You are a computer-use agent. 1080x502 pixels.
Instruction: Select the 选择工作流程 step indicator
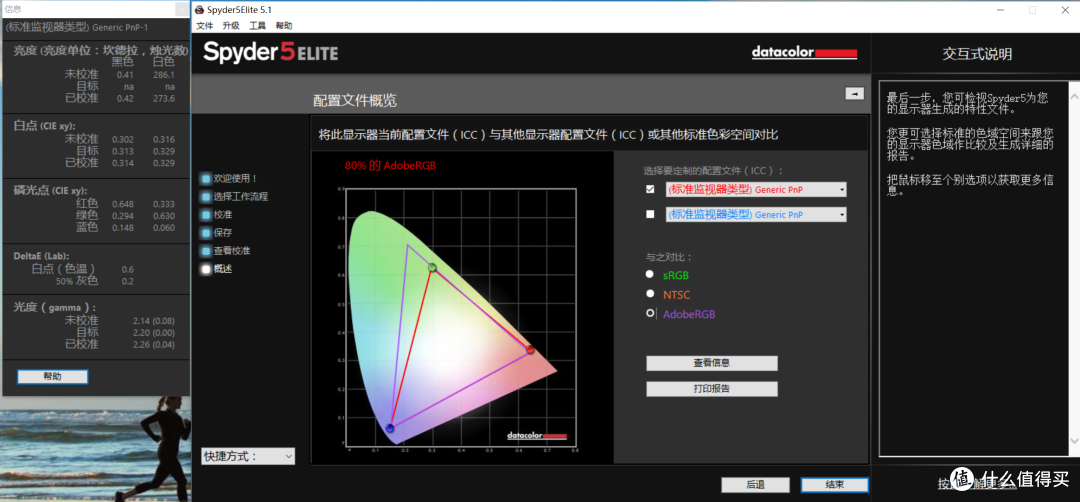pyautogui.click(x=206, y=196)
